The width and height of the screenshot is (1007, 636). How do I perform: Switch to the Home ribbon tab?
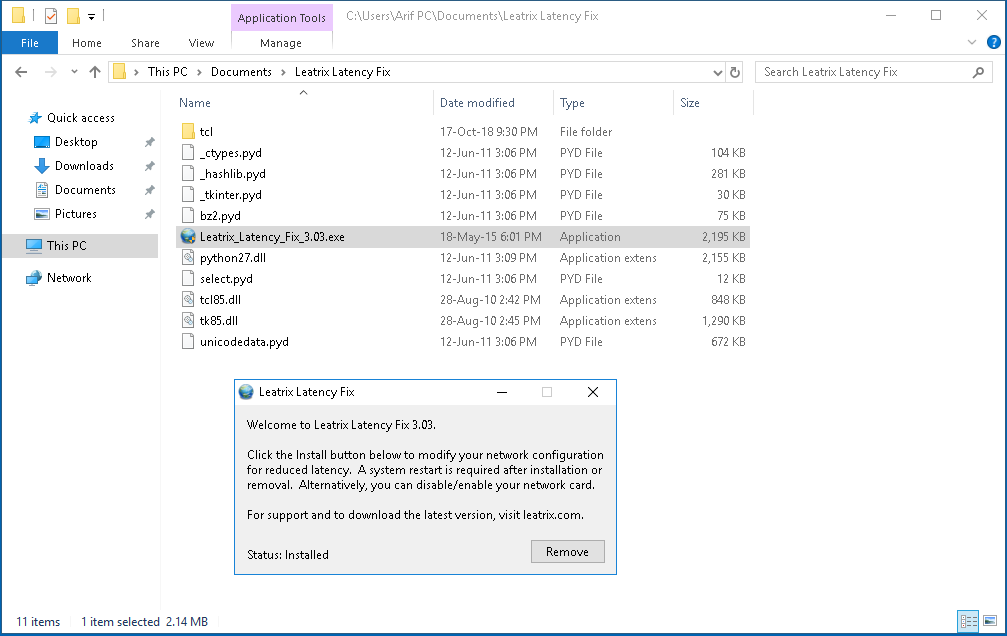tap(87, 43)
